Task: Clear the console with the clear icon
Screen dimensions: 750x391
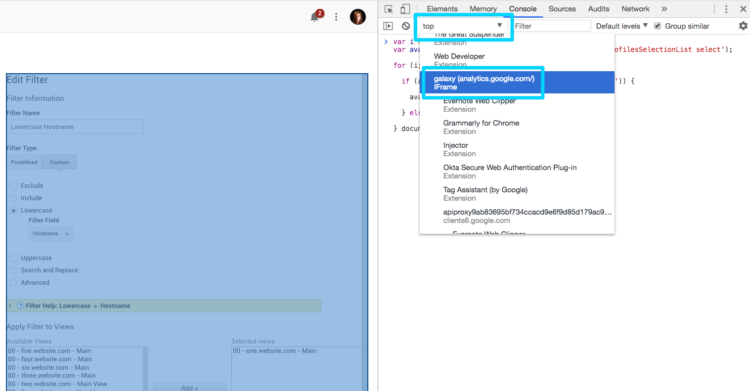Action: tap(406, 26)
